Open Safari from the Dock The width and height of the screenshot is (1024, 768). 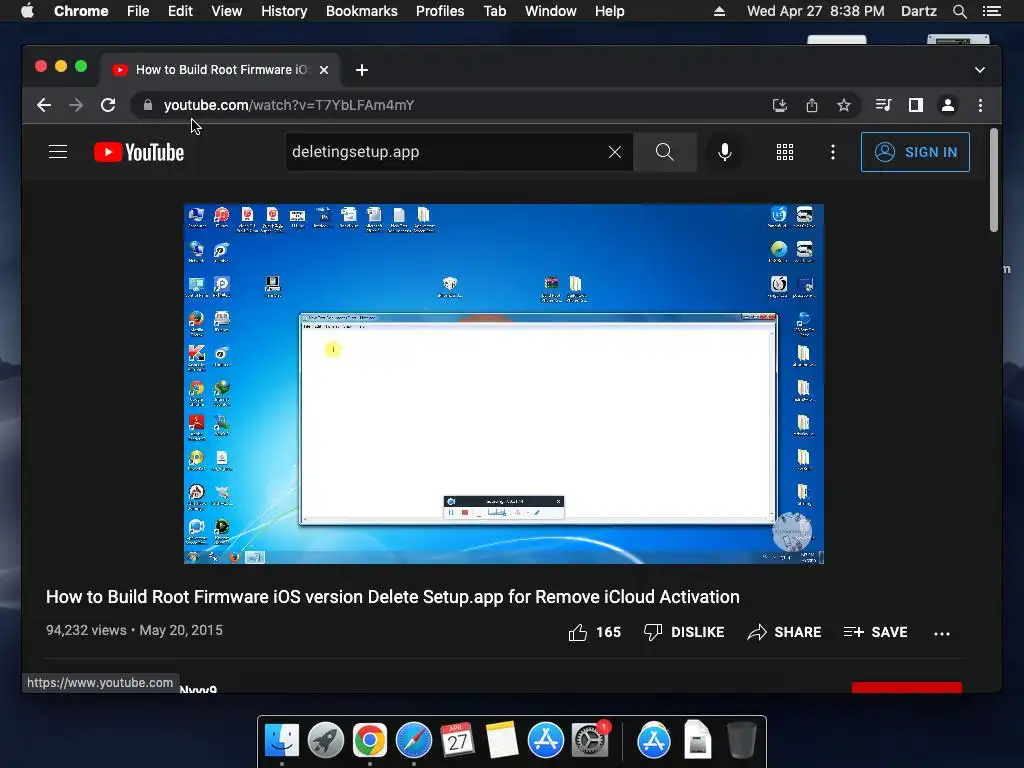(413, 741)
